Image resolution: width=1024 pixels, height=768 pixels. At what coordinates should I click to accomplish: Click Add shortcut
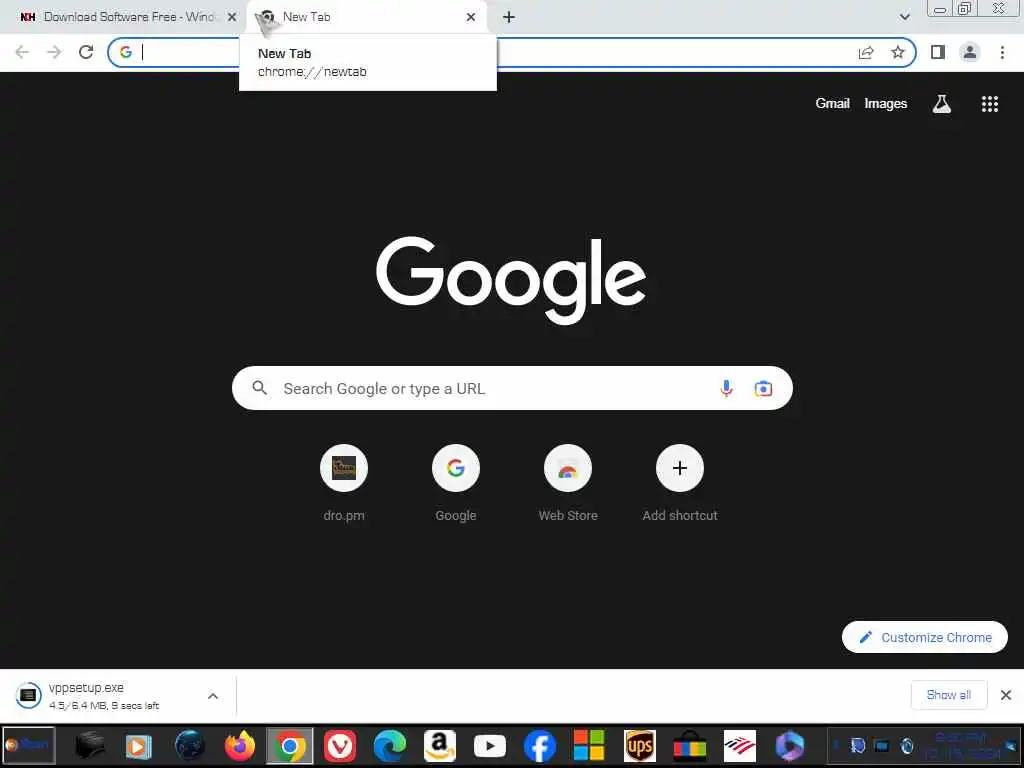click(680, 483)
